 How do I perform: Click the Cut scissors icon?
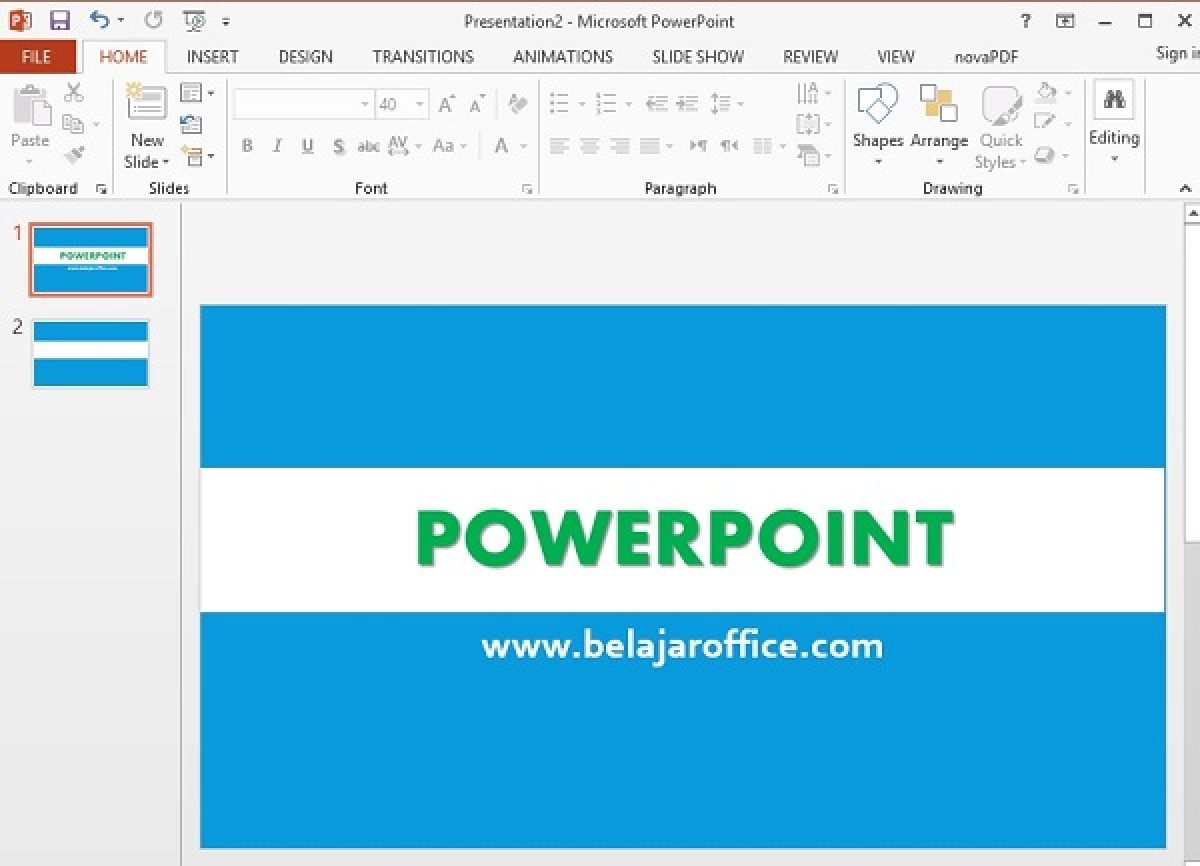click(x=74, y=93)
